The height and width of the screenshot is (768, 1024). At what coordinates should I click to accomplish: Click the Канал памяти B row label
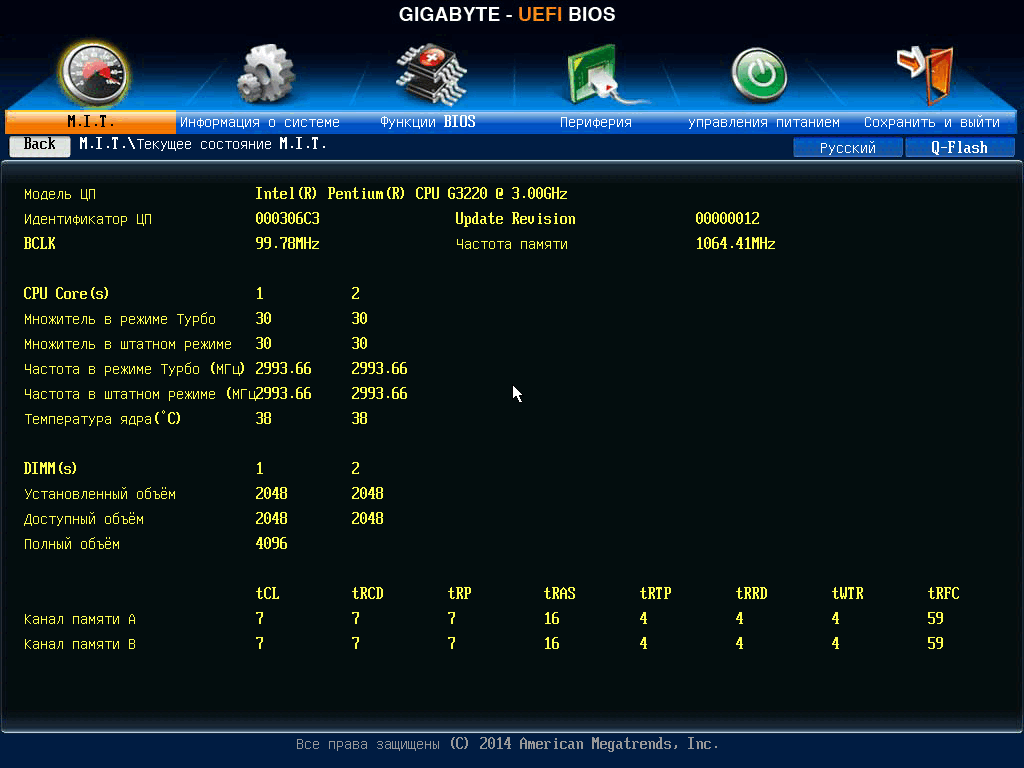[80, 644]
